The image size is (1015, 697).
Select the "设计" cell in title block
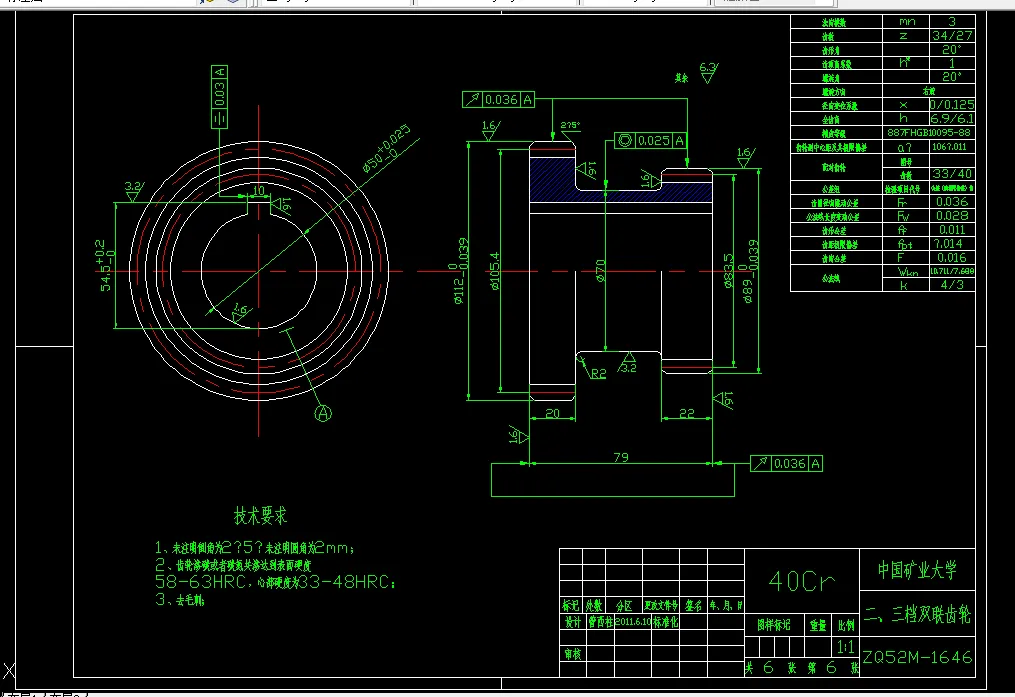(572, 621)
